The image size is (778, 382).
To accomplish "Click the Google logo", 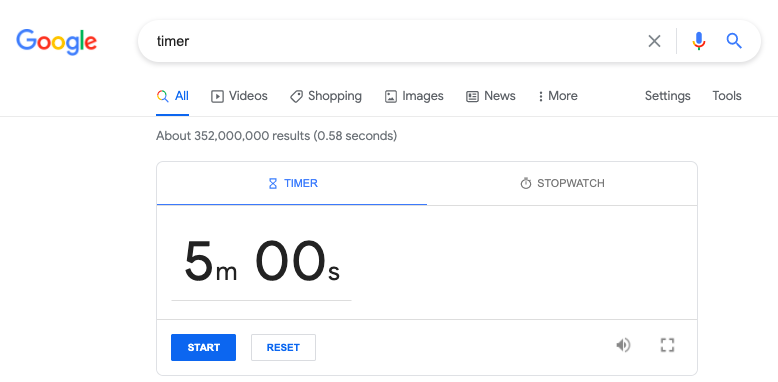I will 57,42.
